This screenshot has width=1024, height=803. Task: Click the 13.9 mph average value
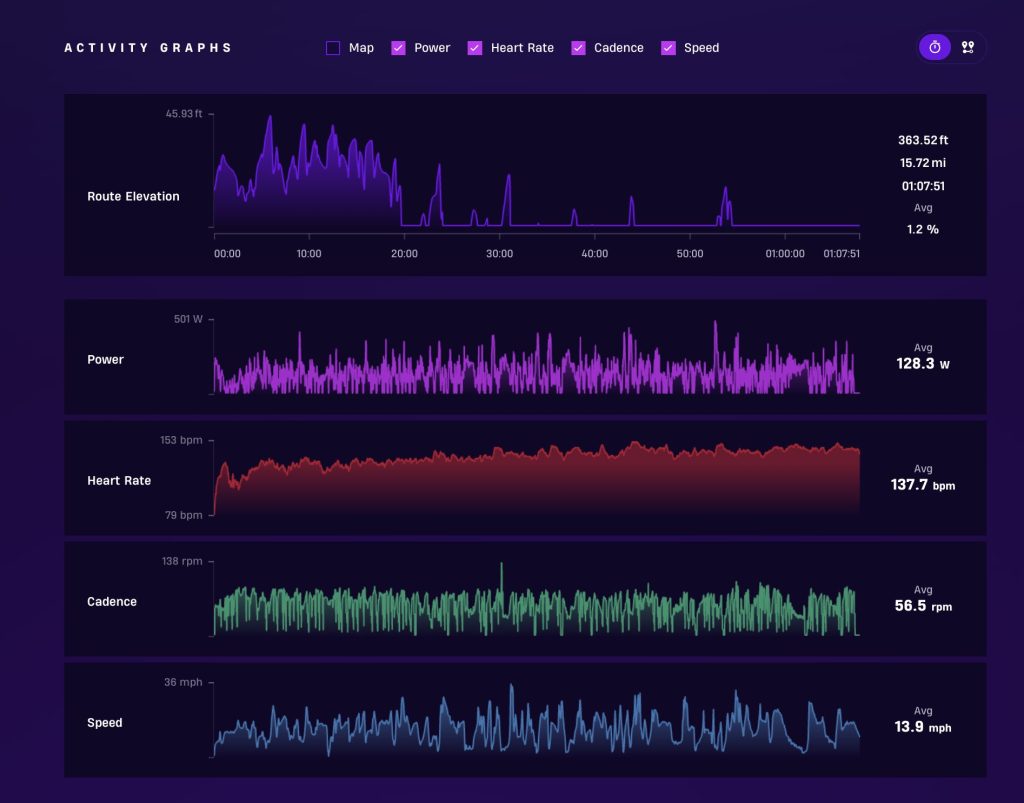pos(923,727)
